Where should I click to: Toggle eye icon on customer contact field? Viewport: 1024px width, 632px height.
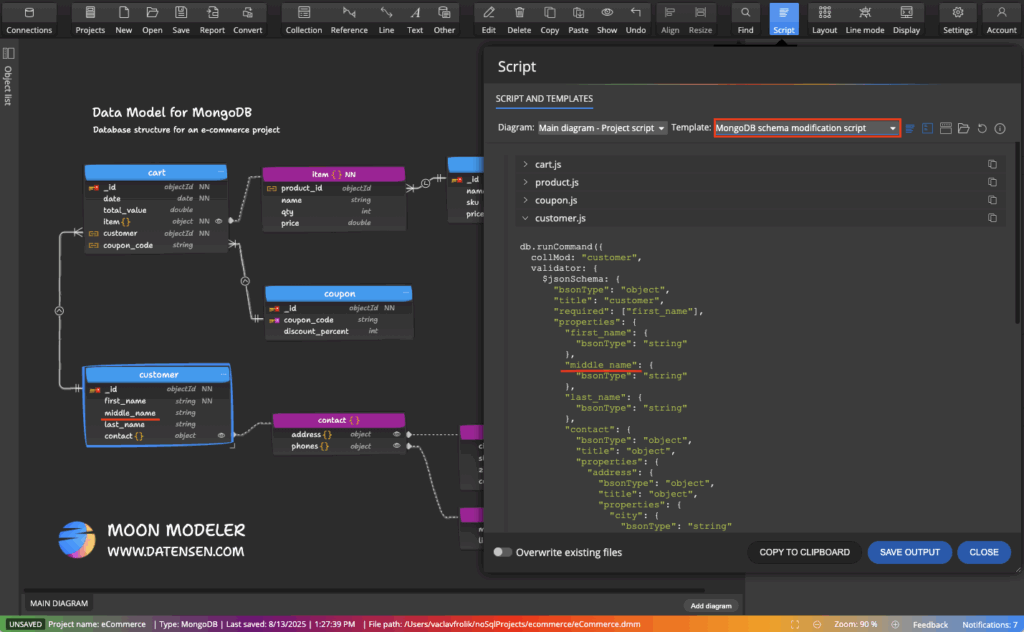point(221,435)
